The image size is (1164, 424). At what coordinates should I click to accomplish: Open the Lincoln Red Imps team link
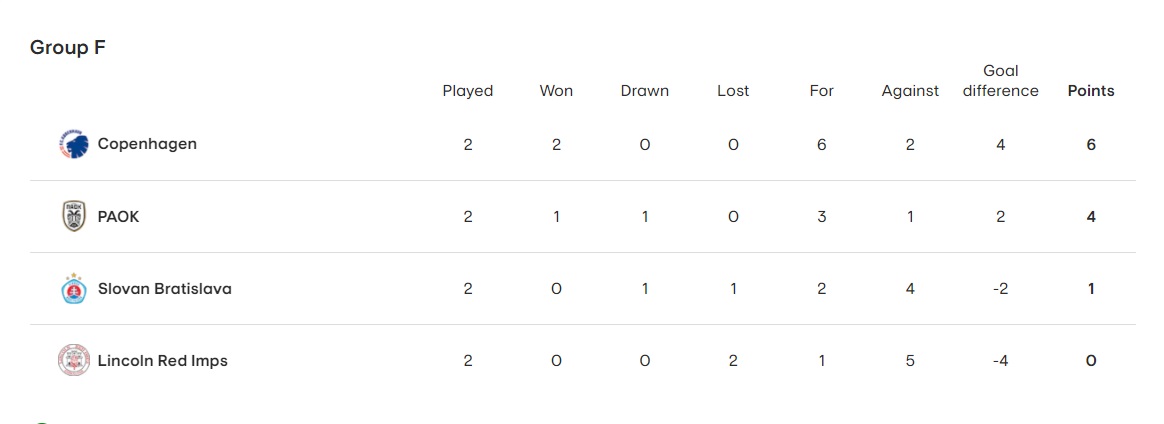[163, 361]
